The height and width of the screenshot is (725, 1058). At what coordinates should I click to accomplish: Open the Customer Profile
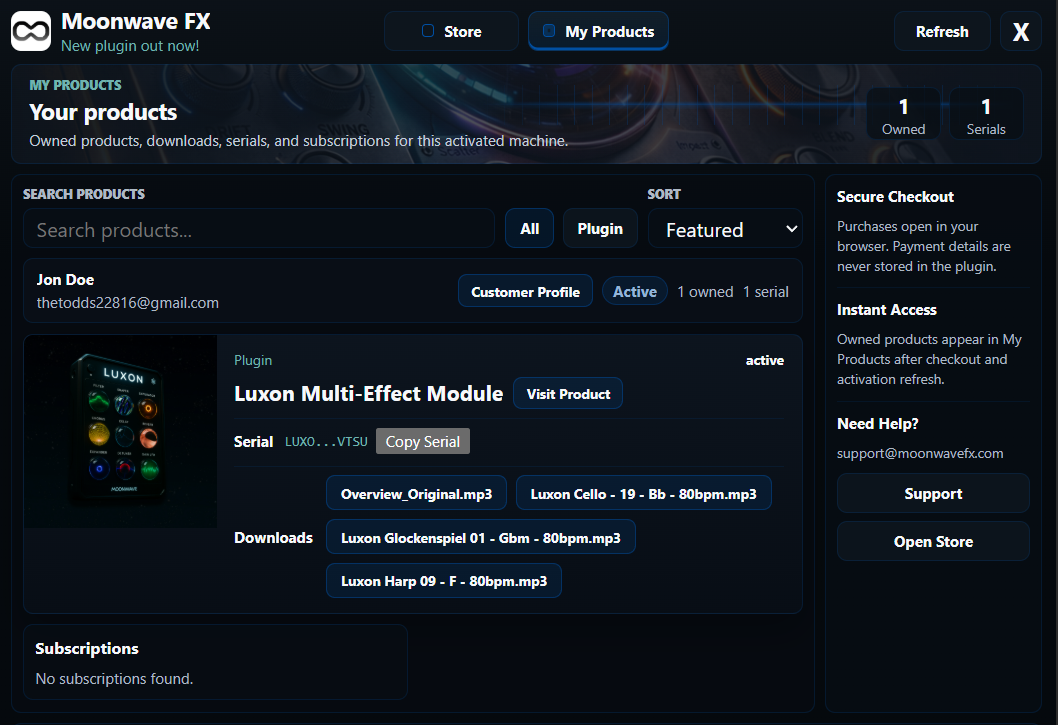point(526,292)
